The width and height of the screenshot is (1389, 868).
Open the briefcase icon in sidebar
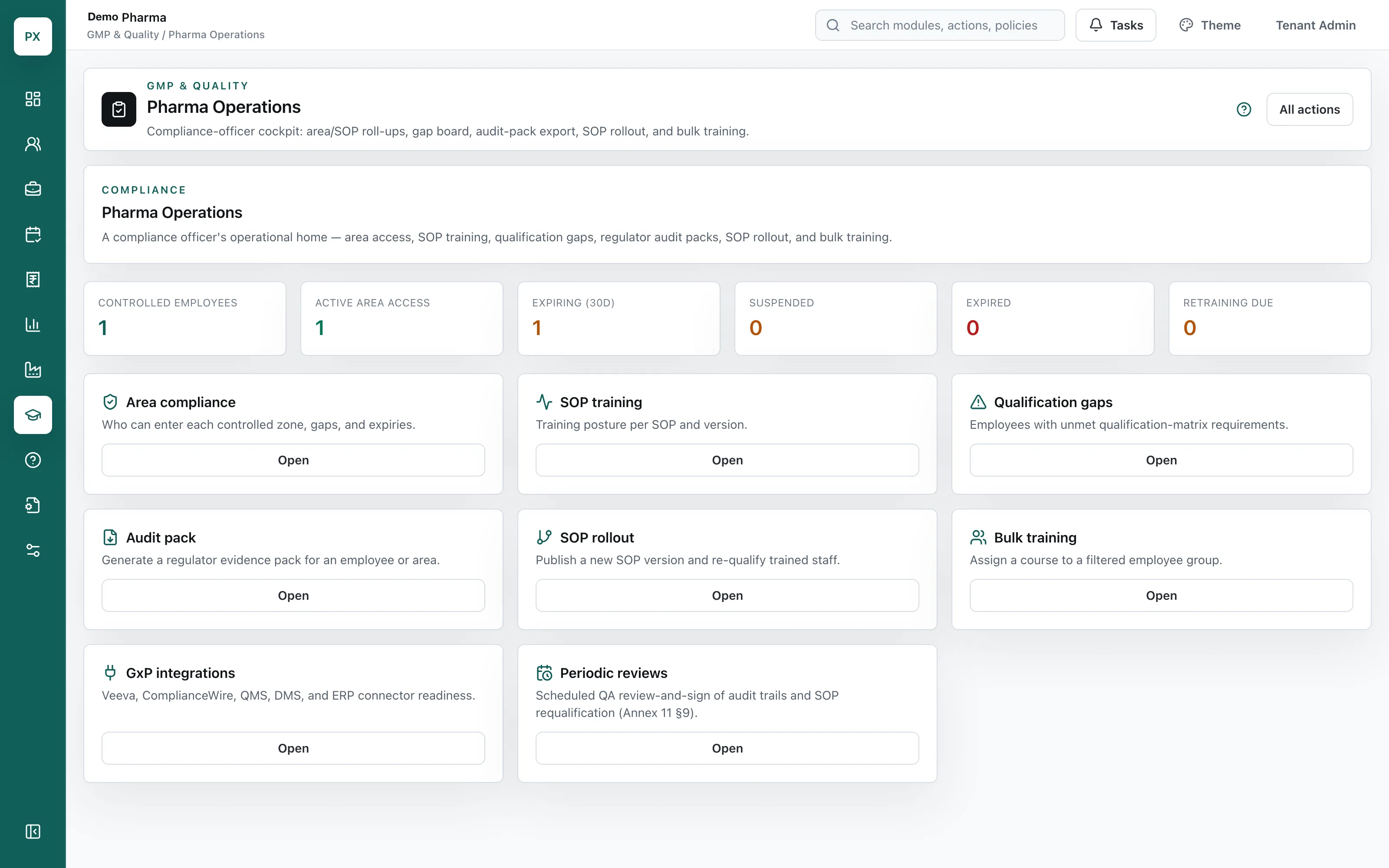point(33,189)
